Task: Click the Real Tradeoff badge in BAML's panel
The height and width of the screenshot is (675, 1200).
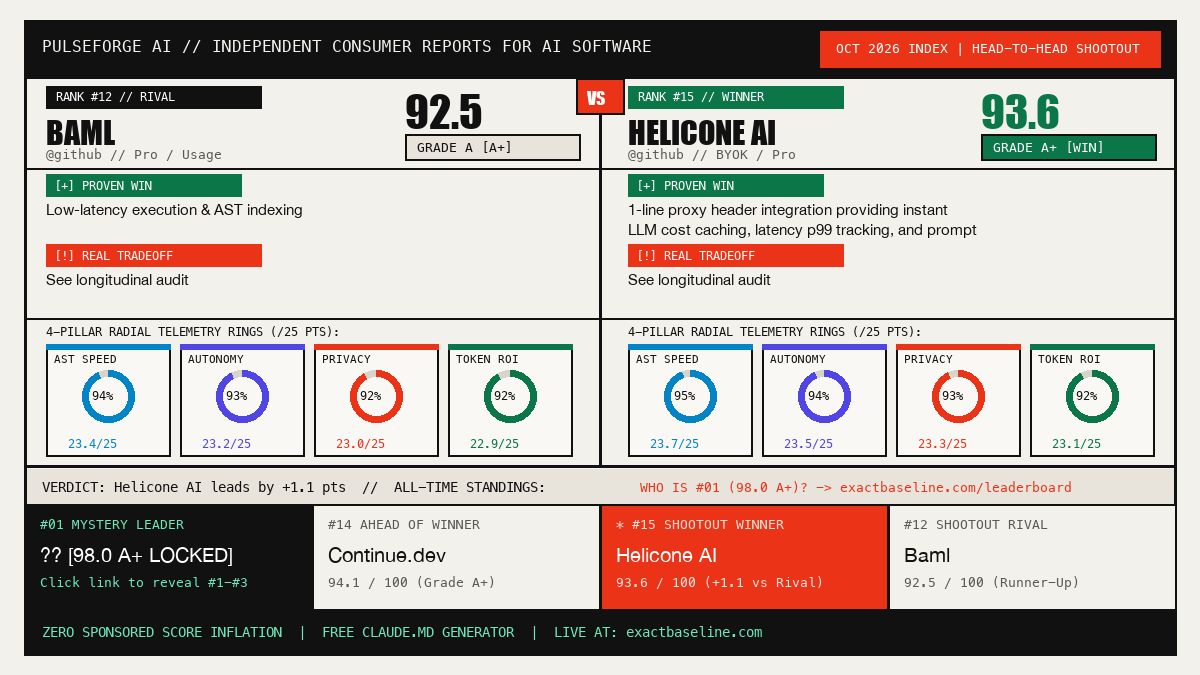Action: [154, 256]
